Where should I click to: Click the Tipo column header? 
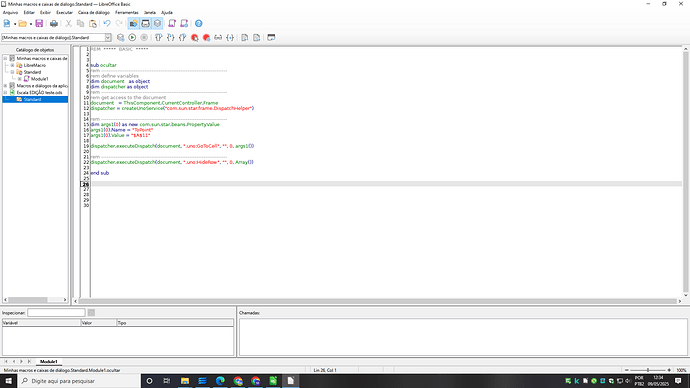coord(175,323)
